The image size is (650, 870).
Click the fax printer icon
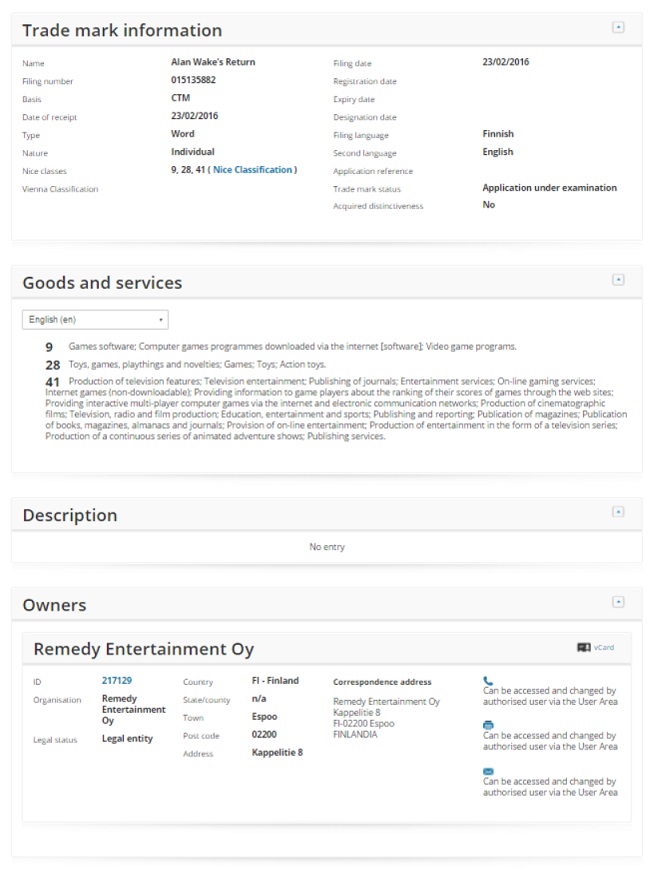tap(488, 725)
